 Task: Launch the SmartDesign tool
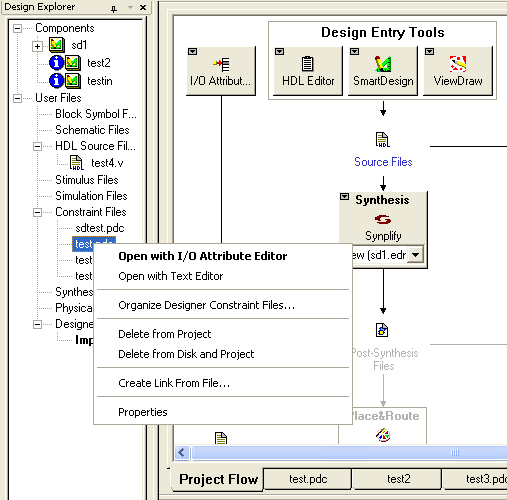tap(383, 71)
